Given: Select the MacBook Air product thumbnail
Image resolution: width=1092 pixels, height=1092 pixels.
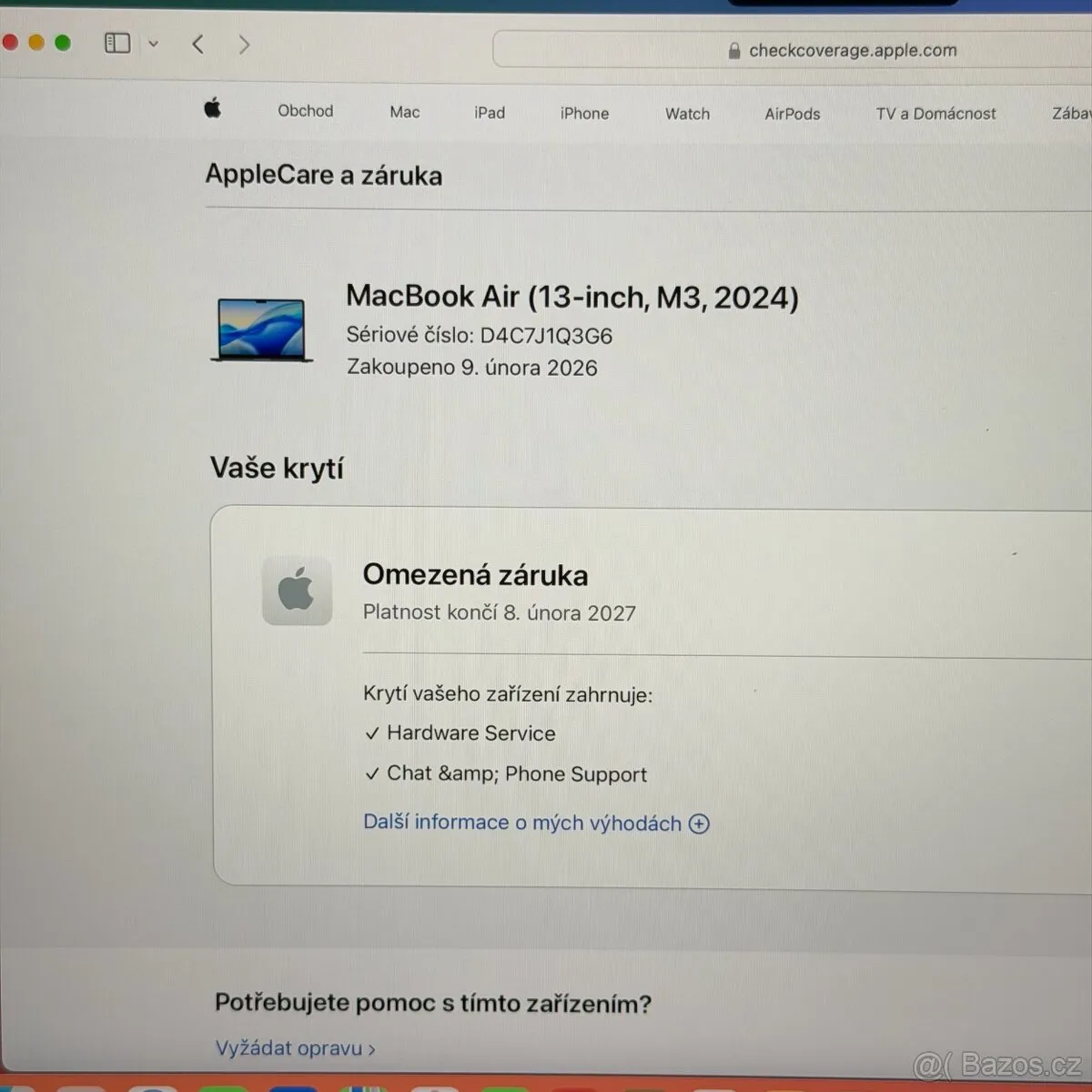Looking at the screenshot, I should pyautogui.click(x=262, y=329).
